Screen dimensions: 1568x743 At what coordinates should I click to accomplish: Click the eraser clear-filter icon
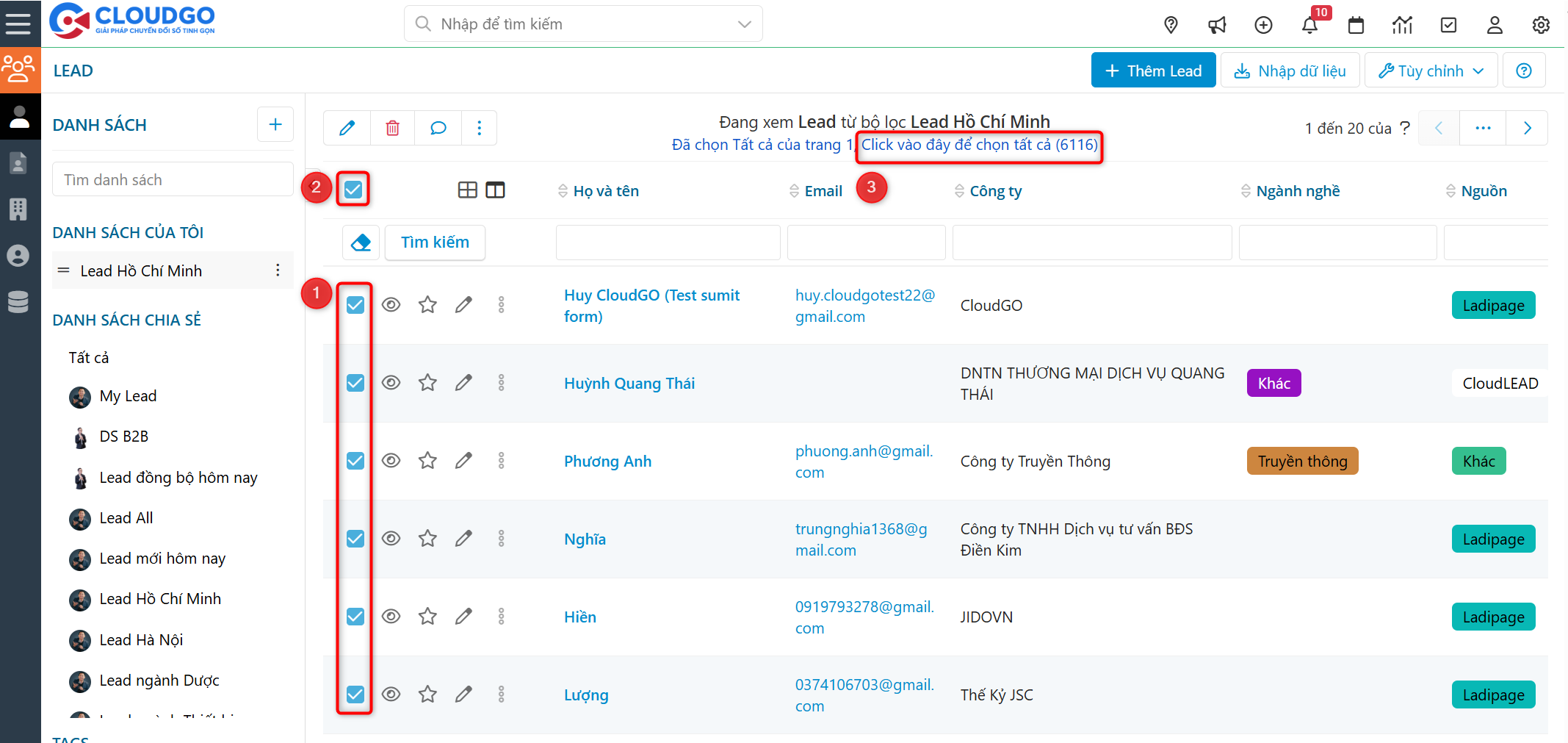coord(361,243)
